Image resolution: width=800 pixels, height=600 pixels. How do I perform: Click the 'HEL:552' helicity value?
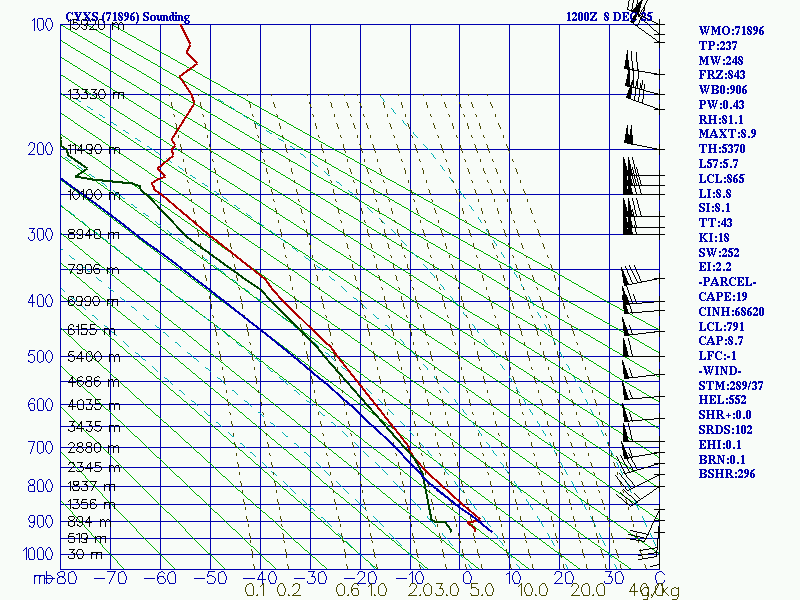pos(722,400)
